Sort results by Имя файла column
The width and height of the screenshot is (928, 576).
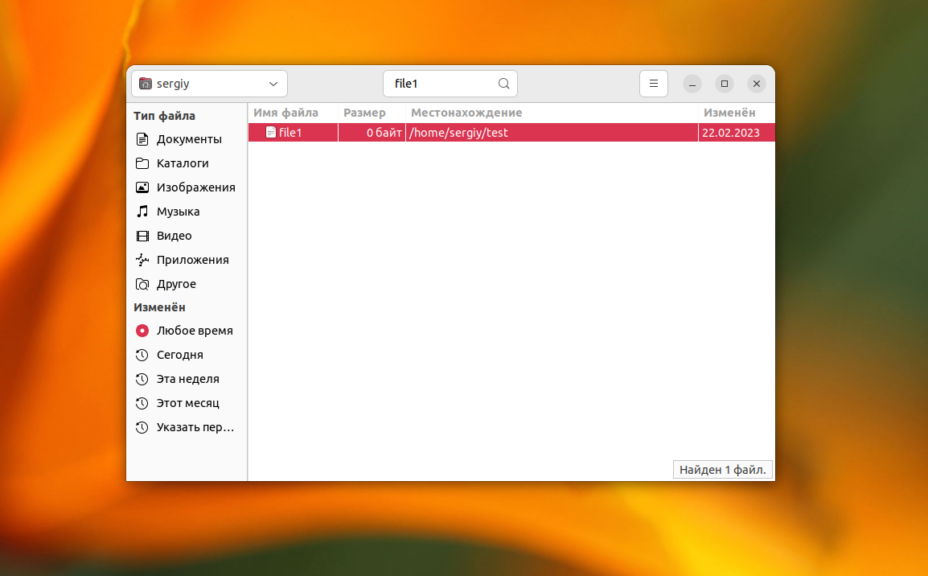[x=286, y=113]
